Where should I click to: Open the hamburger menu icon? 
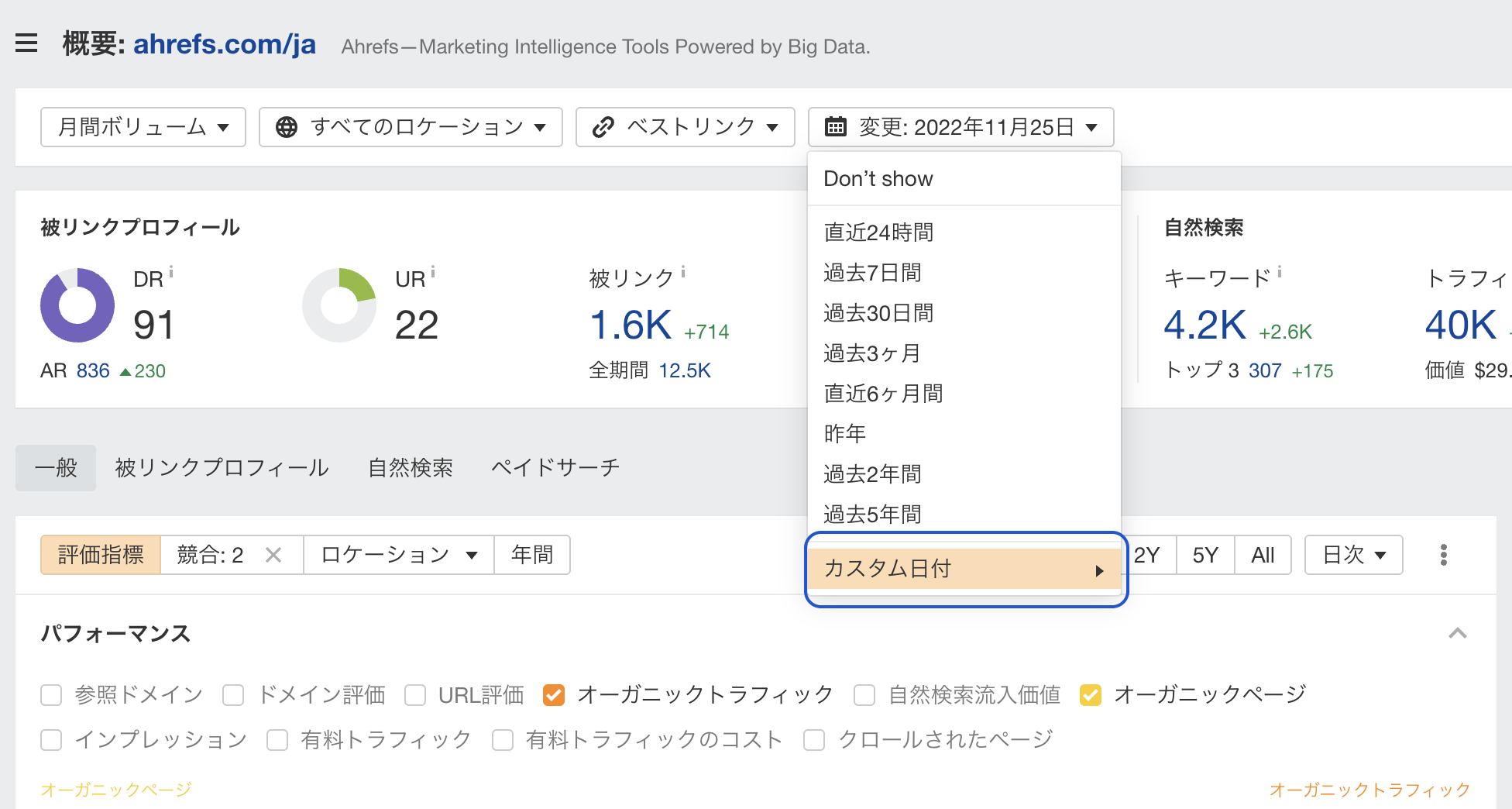pos(26,43)
